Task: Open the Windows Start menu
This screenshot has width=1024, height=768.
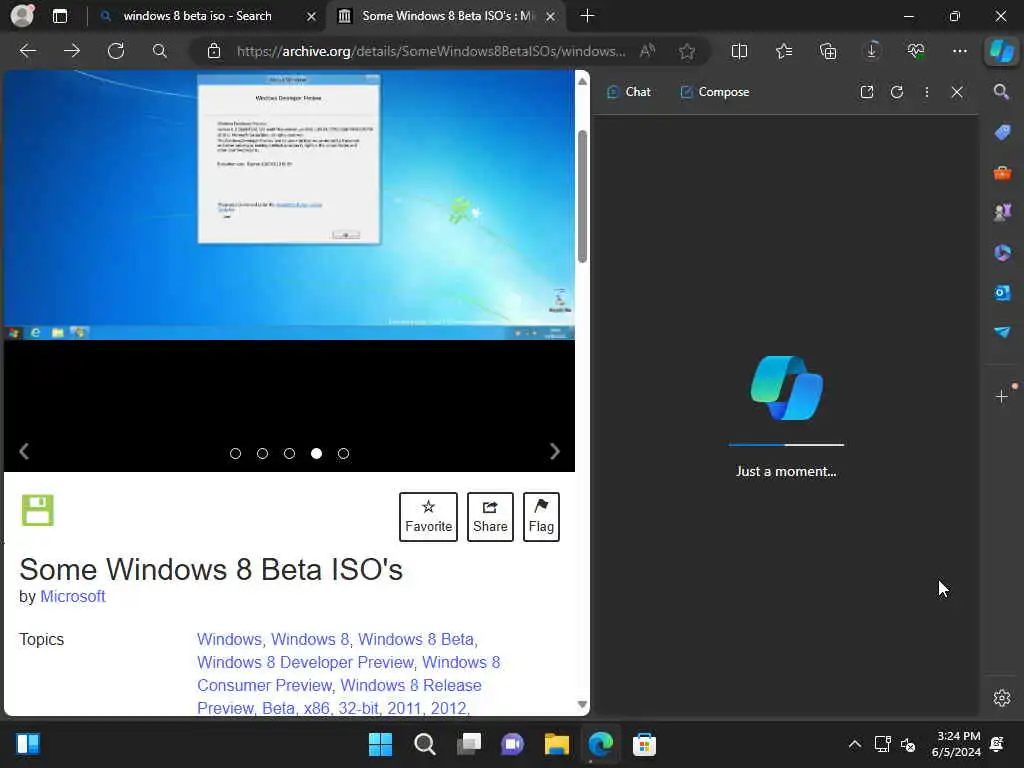Action: (x=381, y=744)
